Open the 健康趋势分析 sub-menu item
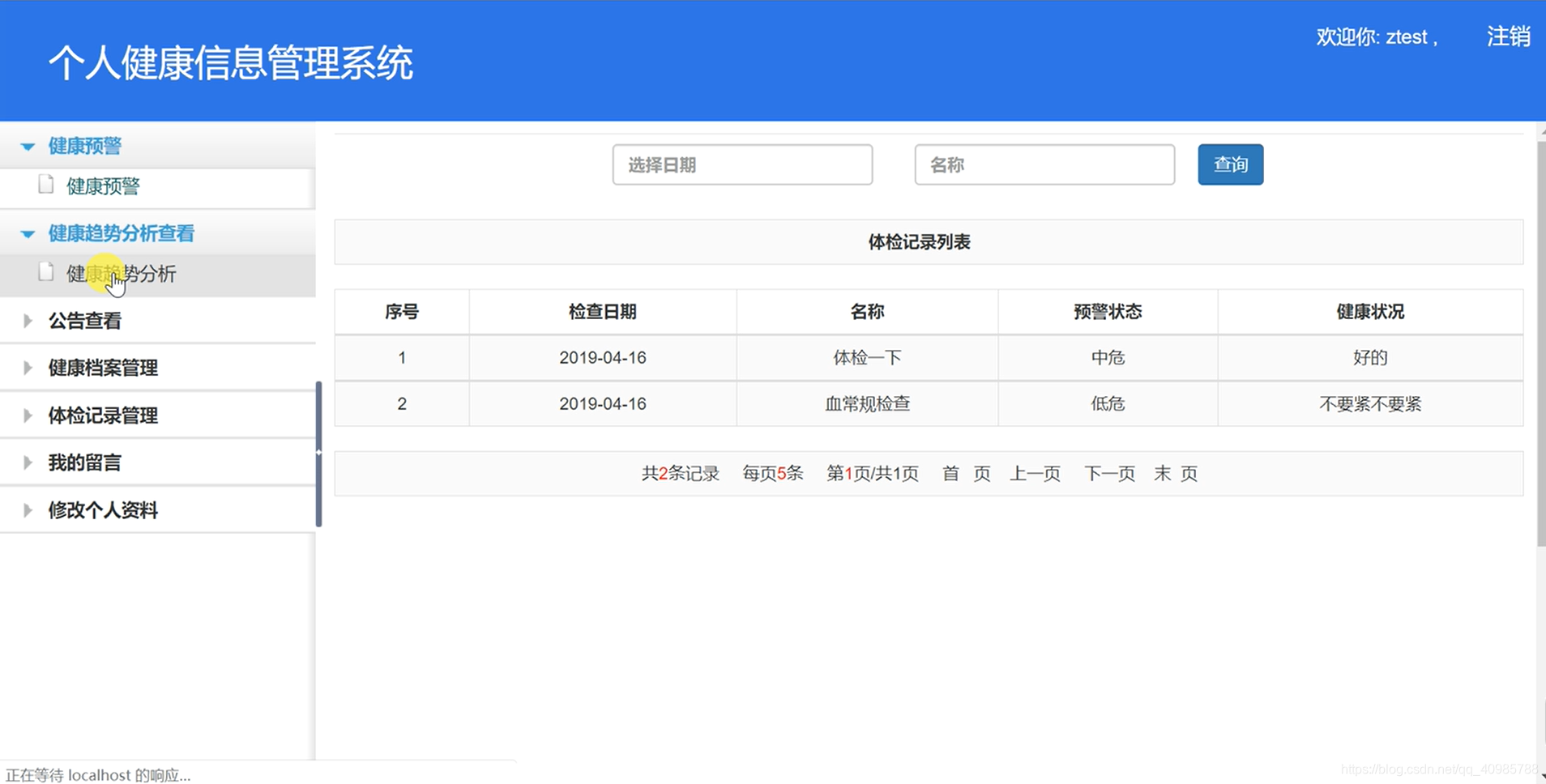1546x784 pixels. [x=122, y=274]
